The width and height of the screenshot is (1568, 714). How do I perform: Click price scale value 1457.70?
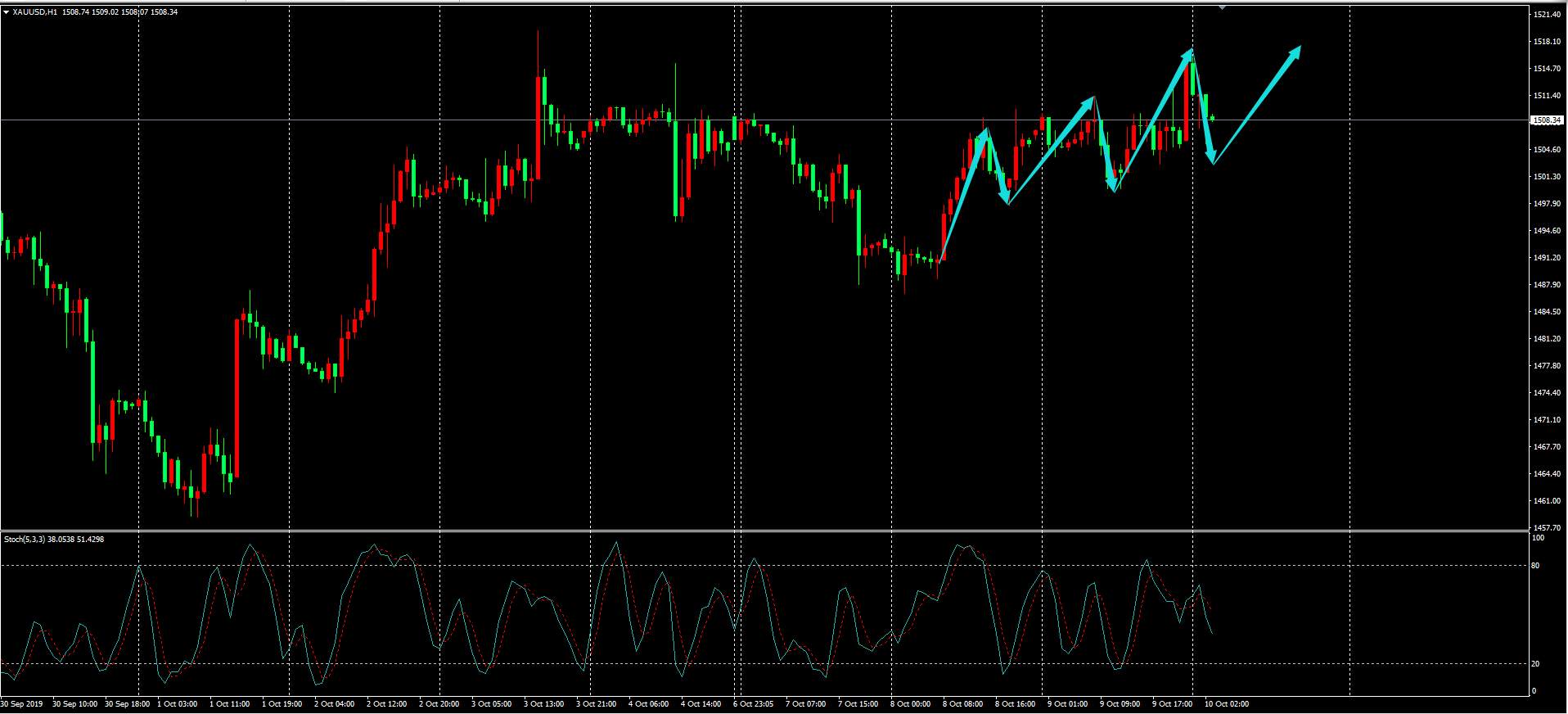tap(1548, 528)
